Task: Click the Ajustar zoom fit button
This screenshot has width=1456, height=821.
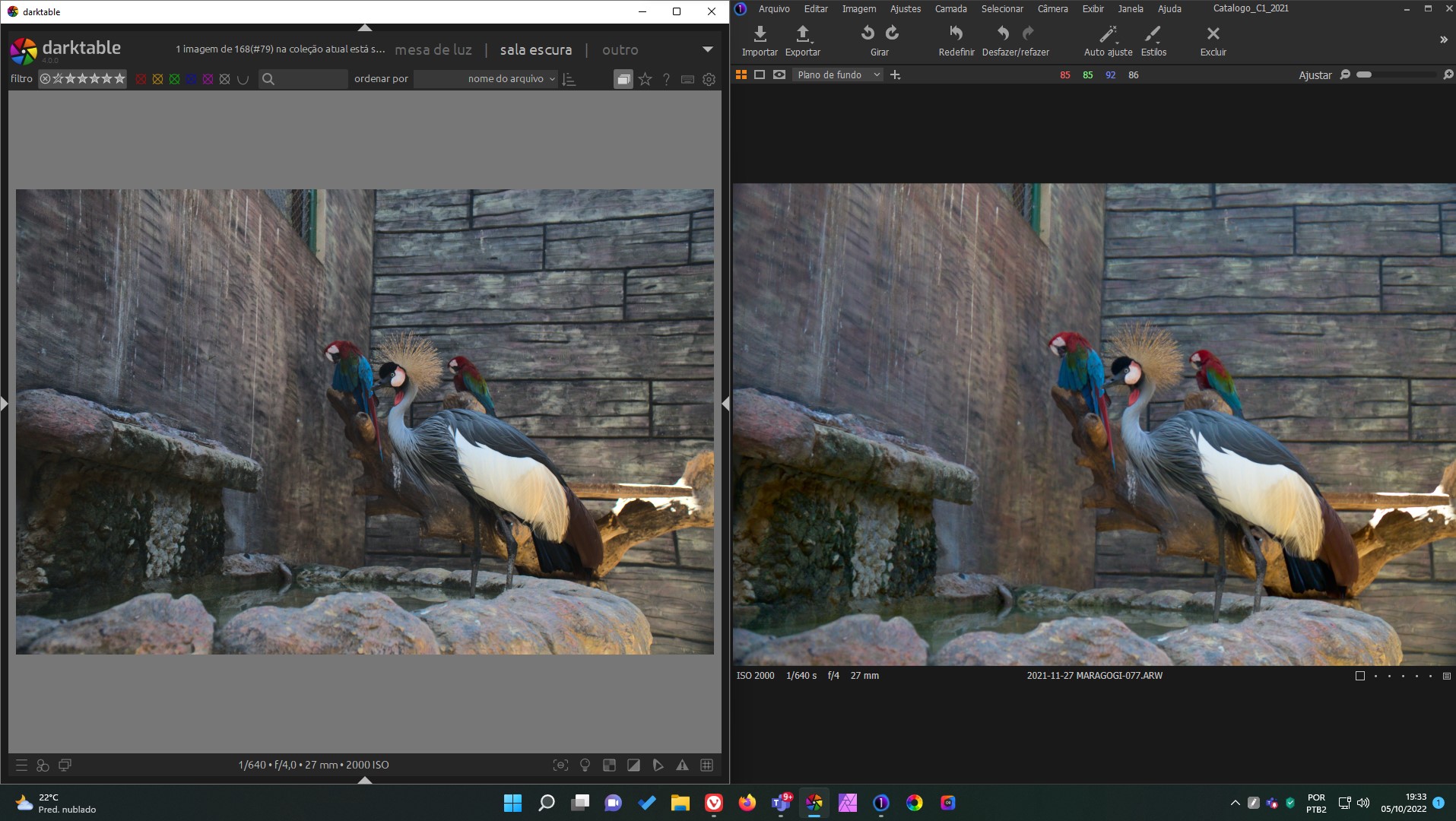Action: [1315, 75]
